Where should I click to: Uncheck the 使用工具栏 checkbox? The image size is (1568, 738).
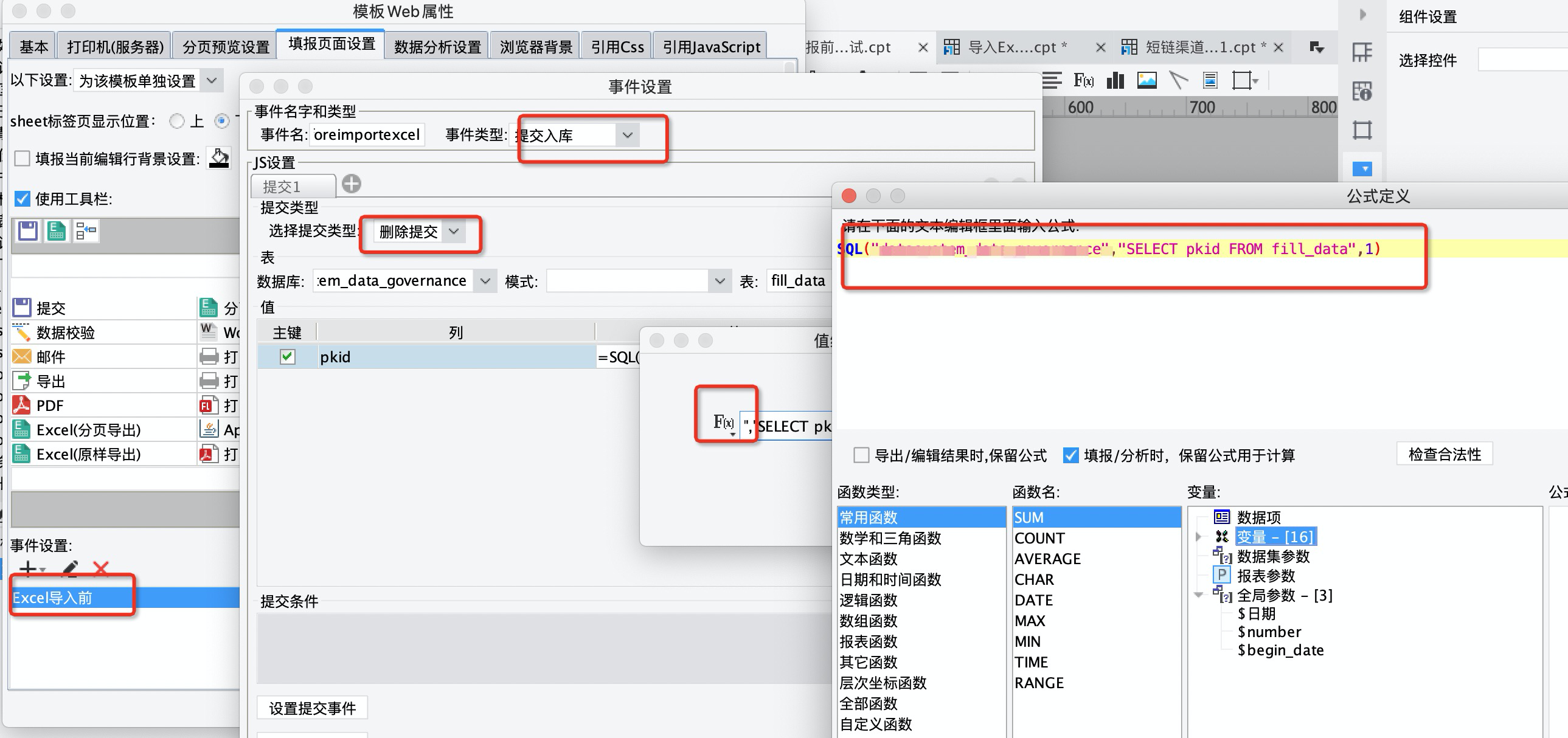click(x=23, y=199)
